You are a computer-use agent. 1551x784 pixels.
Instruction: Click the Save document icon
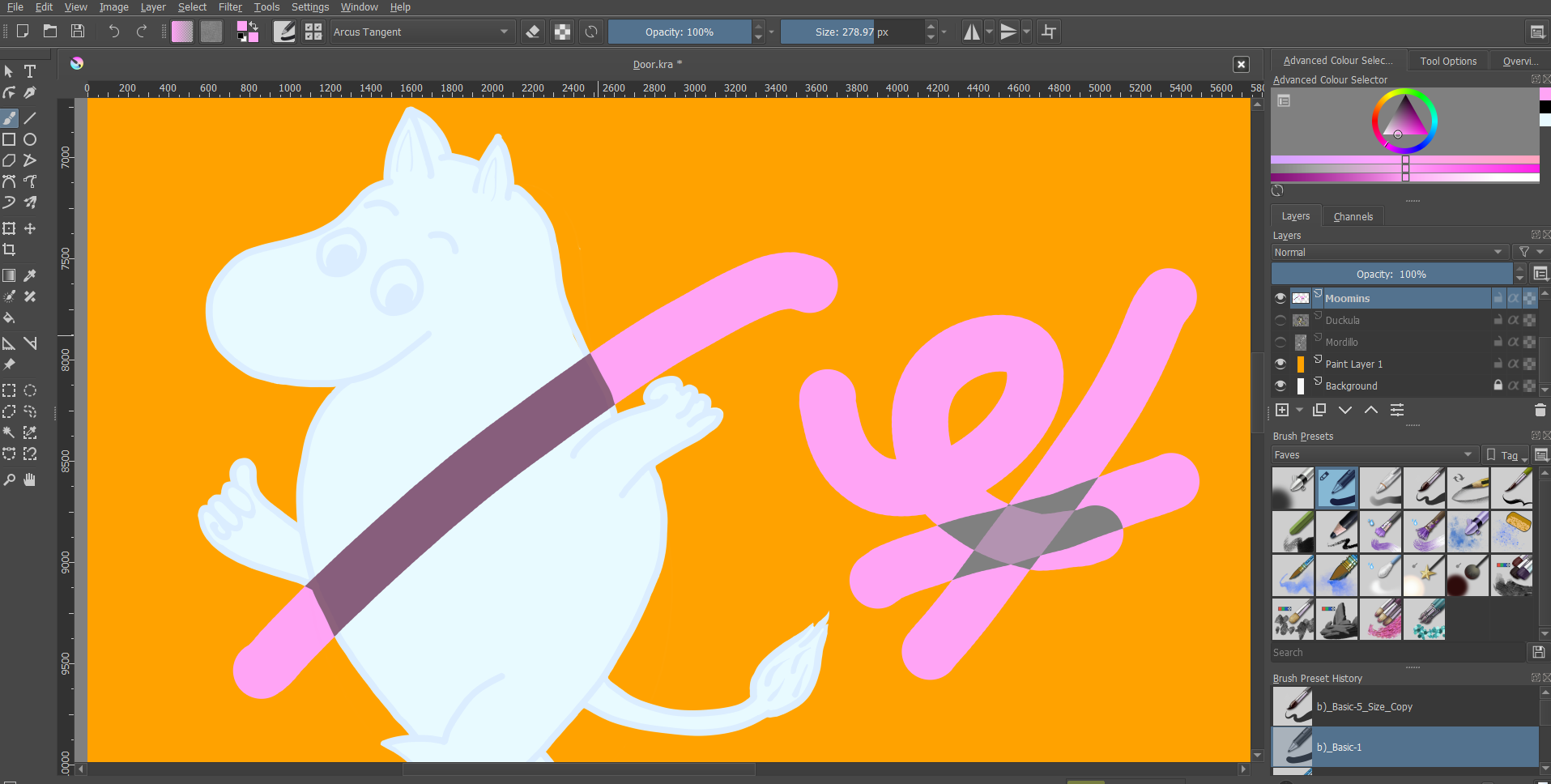click(78, 31)
